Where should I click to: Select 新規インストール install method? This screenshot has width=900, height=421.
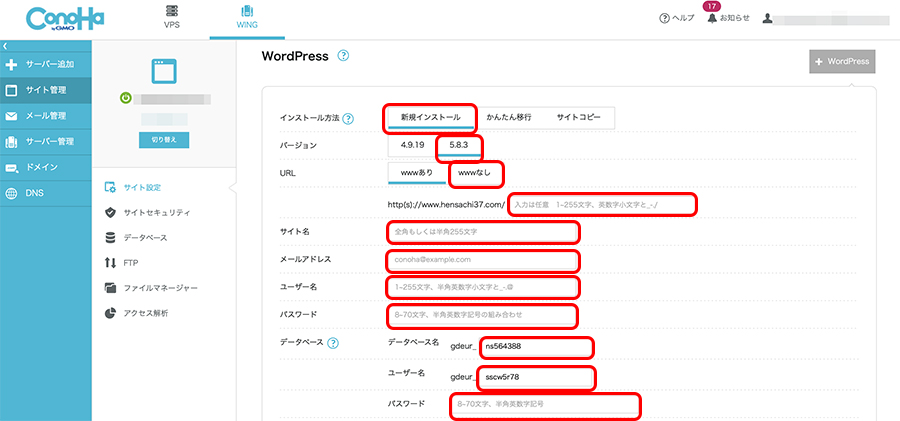[x=429, y=117]
